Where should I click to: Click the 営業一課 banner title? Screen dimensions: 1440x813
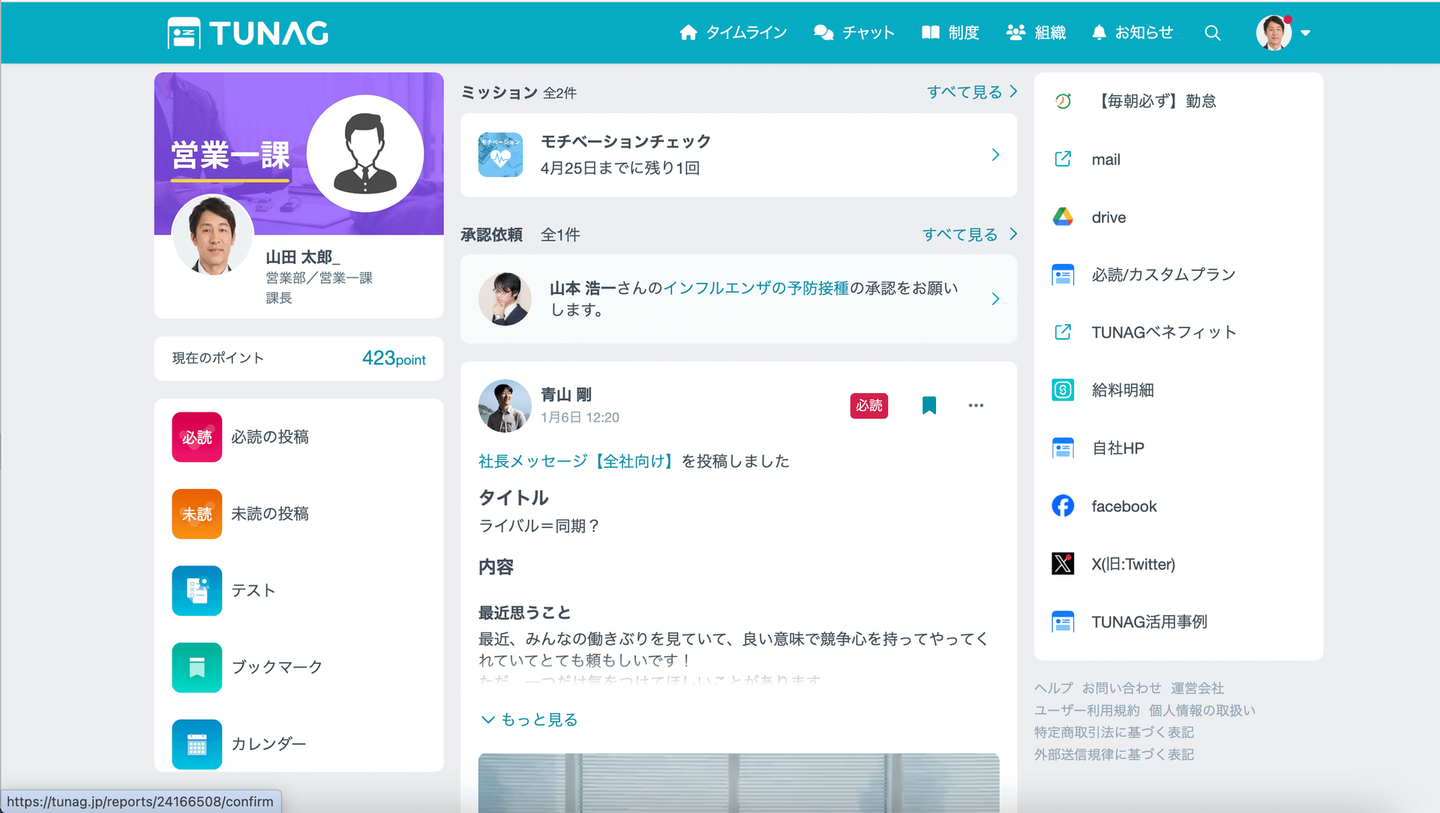point(230,156)
